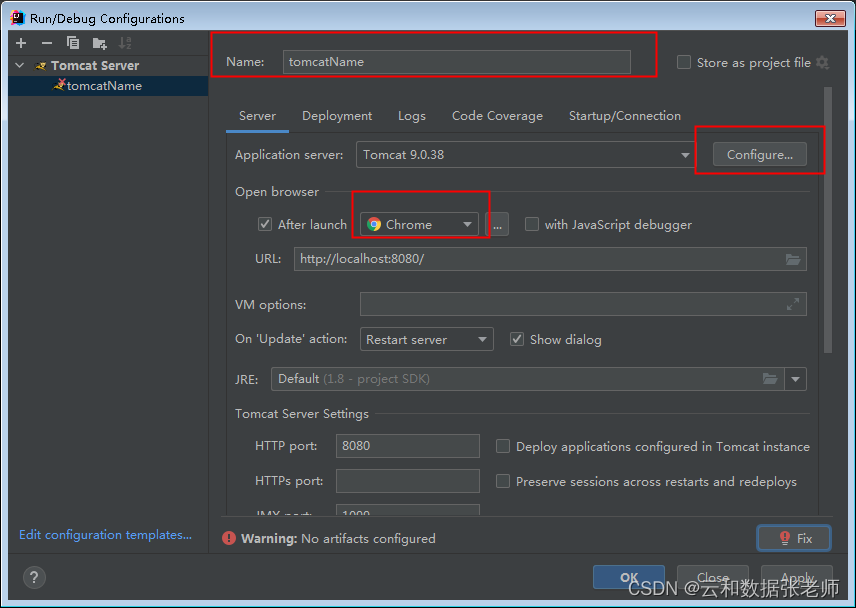This screenshot has height=608, width=856.
Task: Uncheck the After launch checkbox
Action: click(x=265, y=224)
